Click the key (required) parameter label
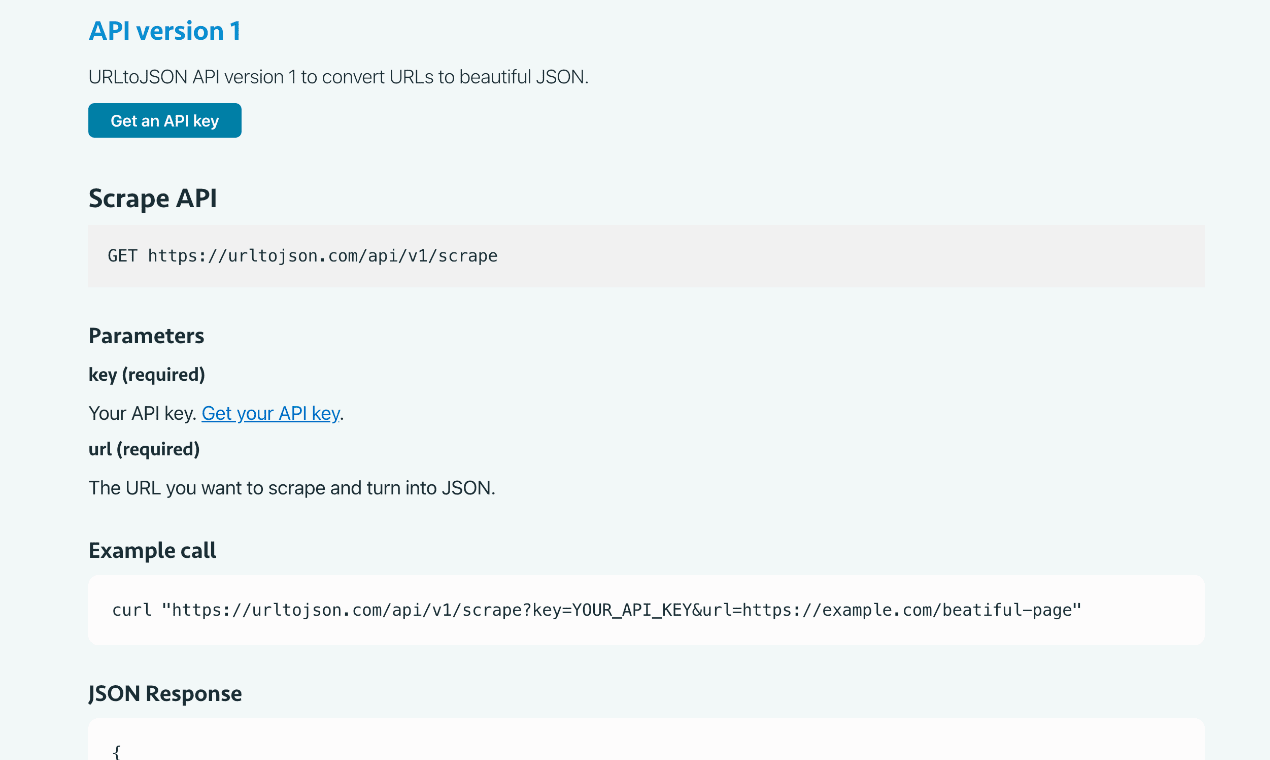 tap(146, 374)
